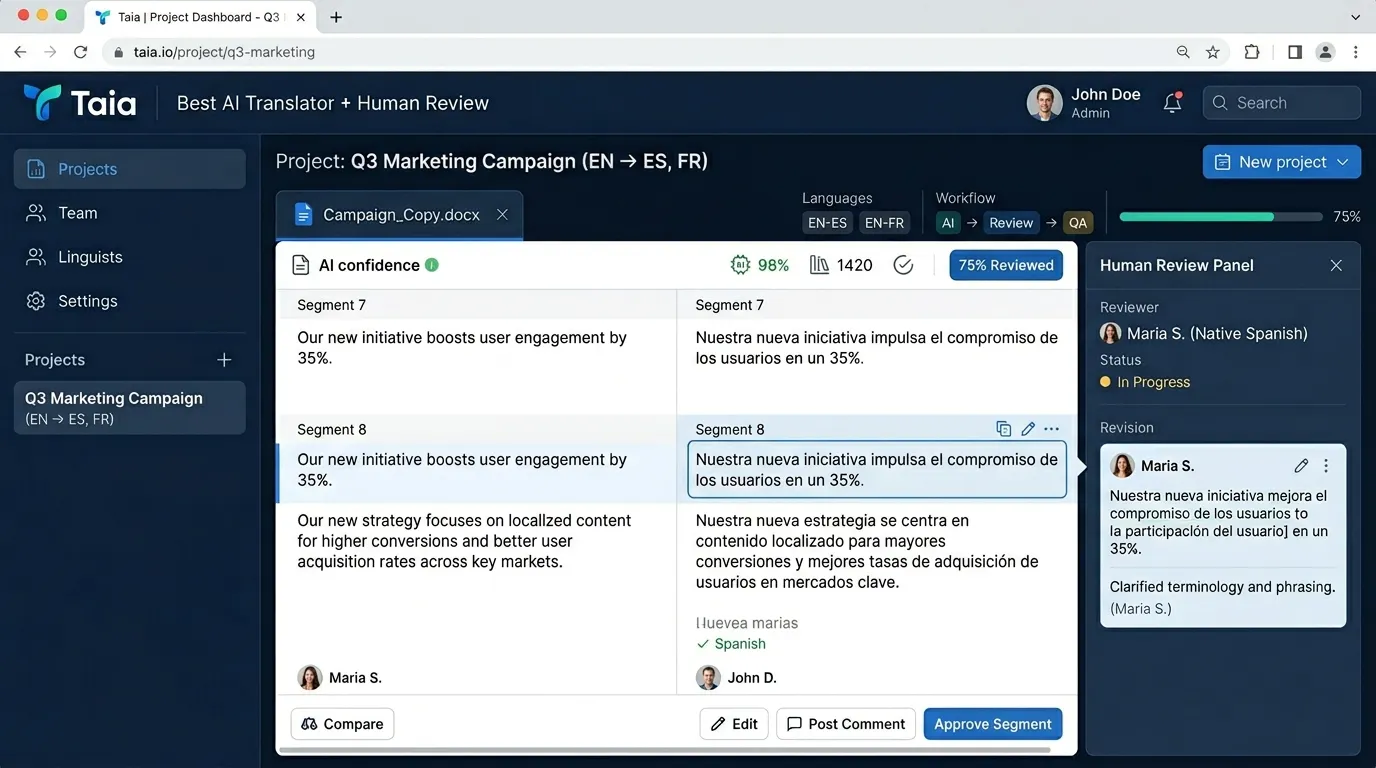
Task: Open browser profile icon
Action: pos(1325,52)
